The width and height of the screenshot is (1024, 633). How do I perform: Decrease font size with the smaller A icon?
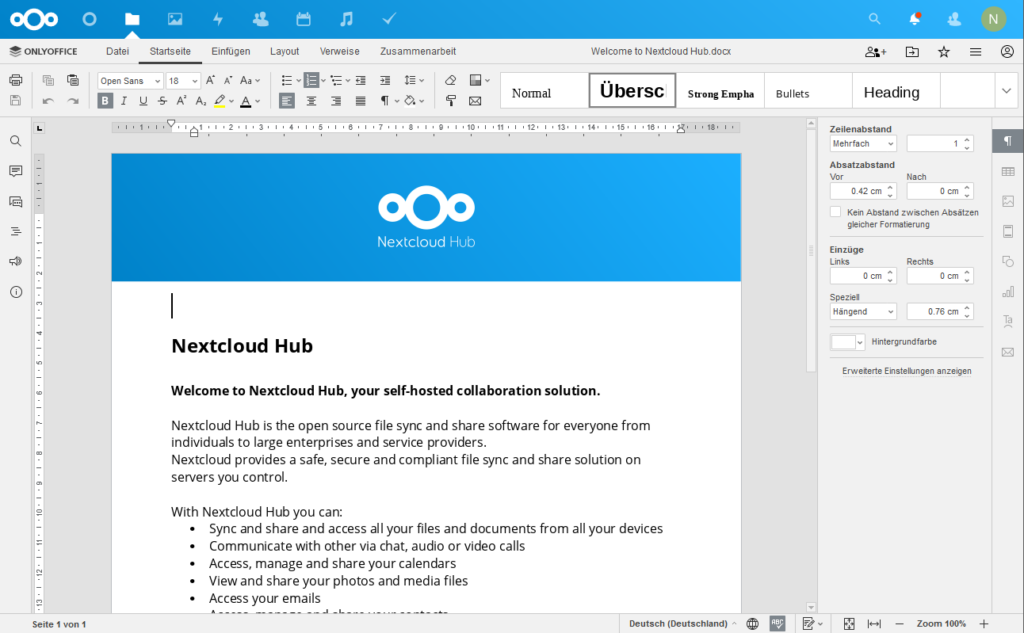coord(228,80)
